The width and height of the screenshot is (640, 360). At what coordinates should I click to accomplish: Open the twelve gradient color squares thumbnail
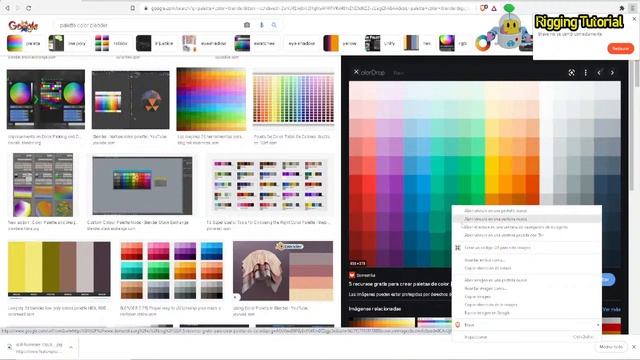pyautogui.click(x=172, y=271)
